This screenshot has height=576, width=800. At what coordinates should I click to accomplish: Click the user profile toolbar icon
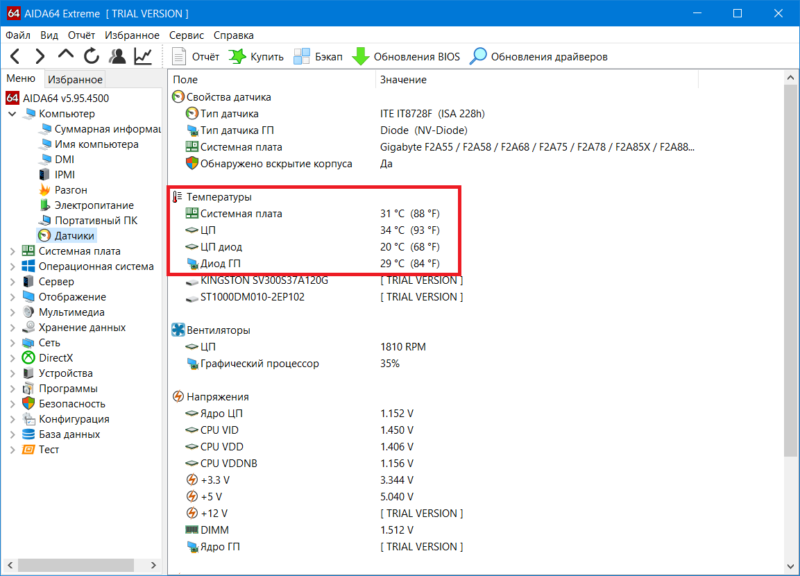[x=118, y=56]
